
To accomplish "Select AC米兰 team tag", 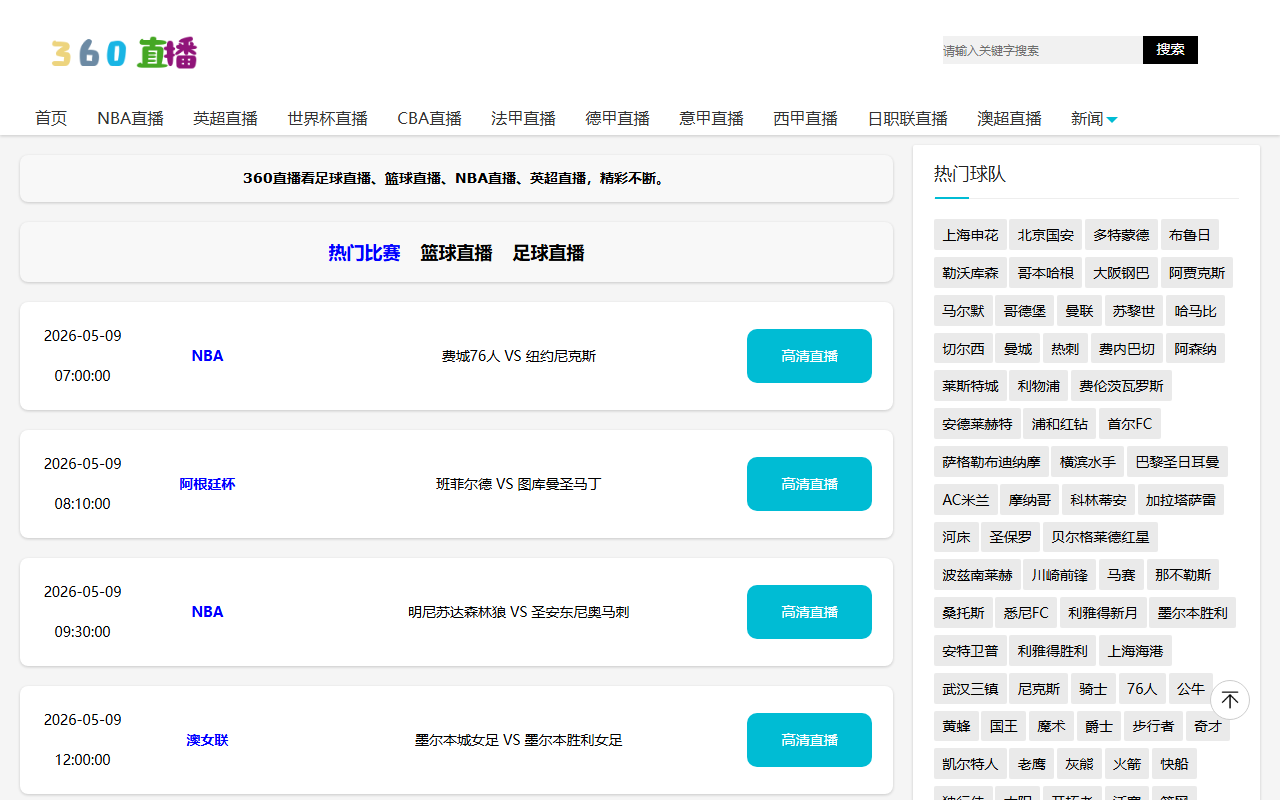I will pyautogui.click(x=966, y=500).
